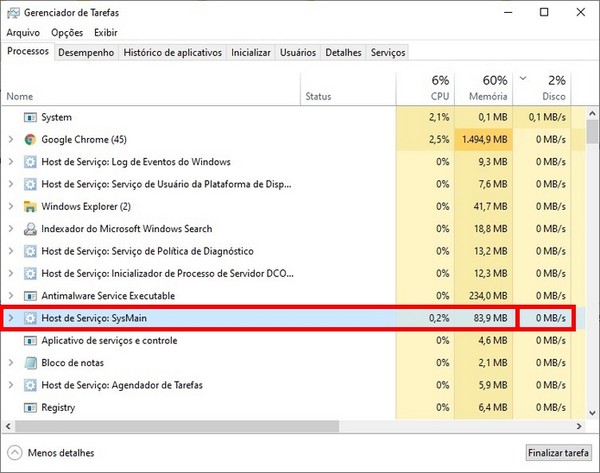Click the Antimalware Service Executable icon
This screenshot has width=600, height=473.
pyautogui.click(x=30, y=296)
